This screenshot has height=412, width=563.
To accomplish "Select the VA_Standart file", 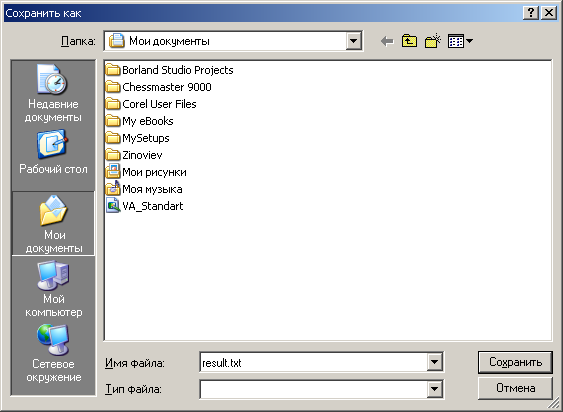I will (145, 206).
